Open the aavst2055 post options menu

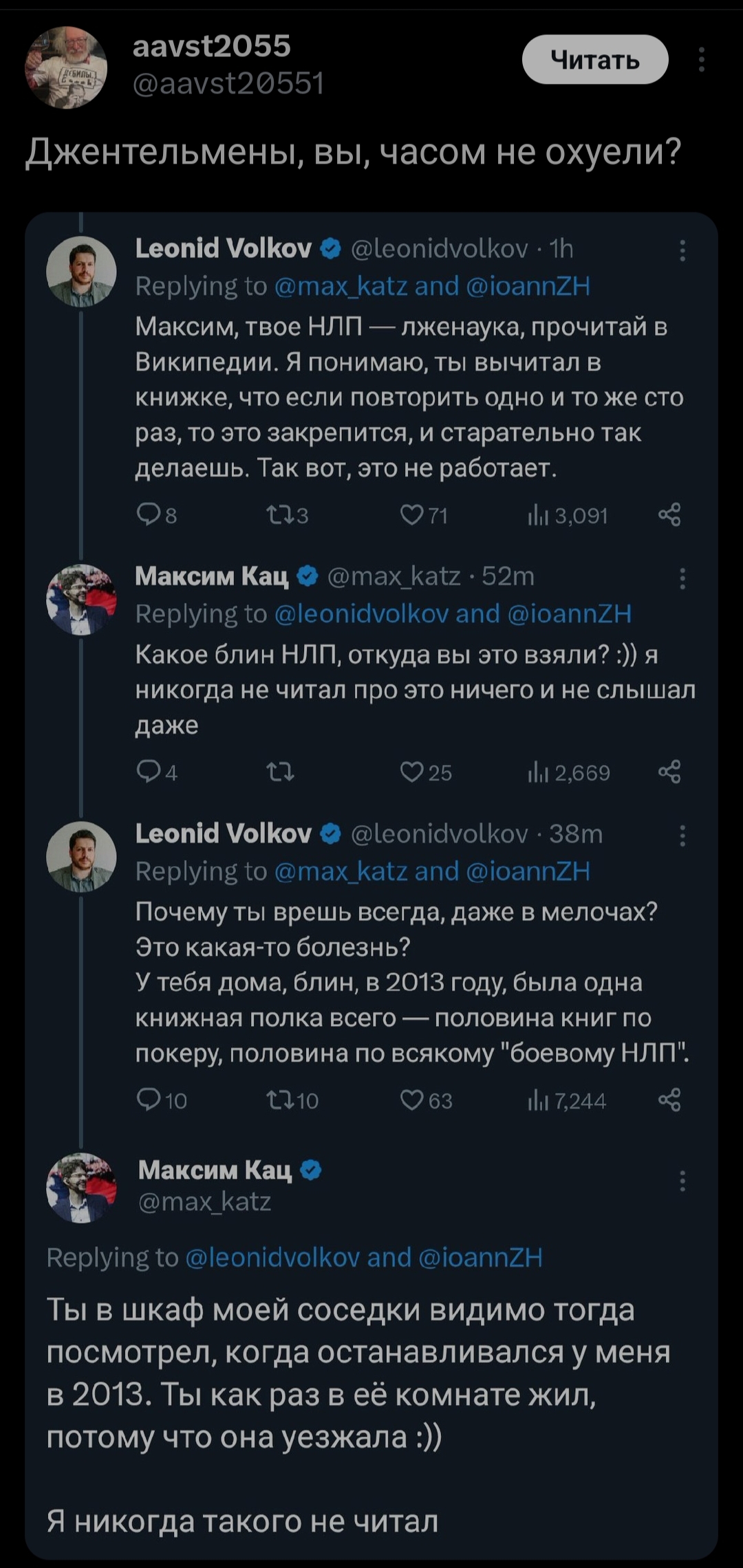pos(701,60)
